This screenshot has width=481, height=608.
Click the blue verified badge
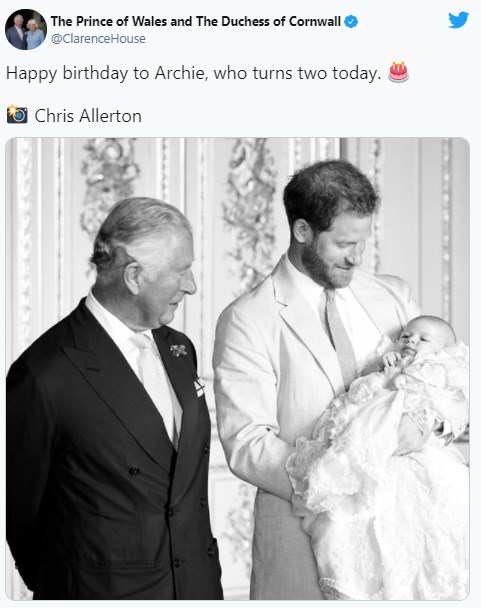point(351,22)
